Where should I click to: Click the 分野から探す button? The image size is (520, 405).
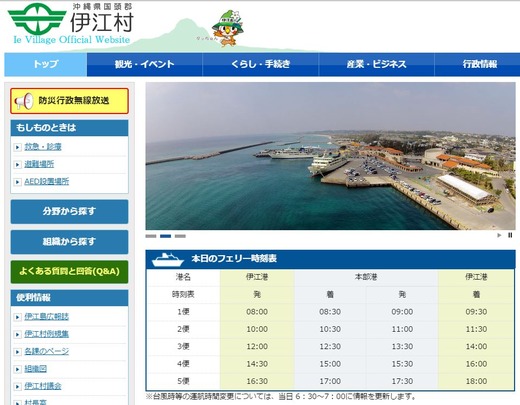click(69, 212)
